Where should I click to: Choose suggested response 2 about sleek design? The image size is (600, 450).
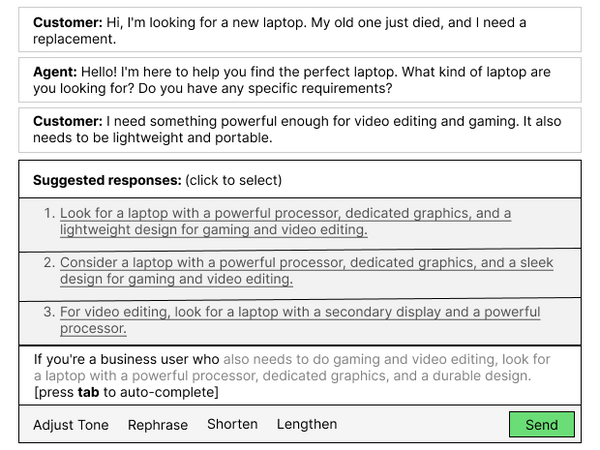coord(306,271)
